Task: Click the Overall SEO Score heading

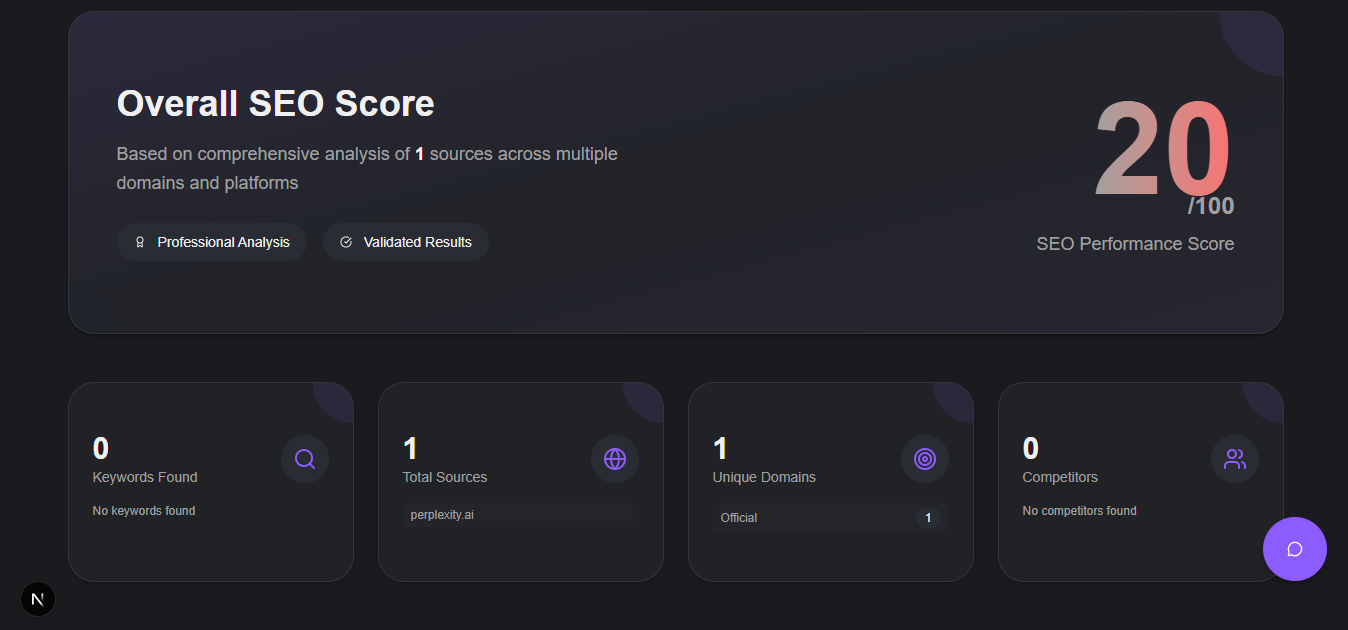Action: click(275, 103)
